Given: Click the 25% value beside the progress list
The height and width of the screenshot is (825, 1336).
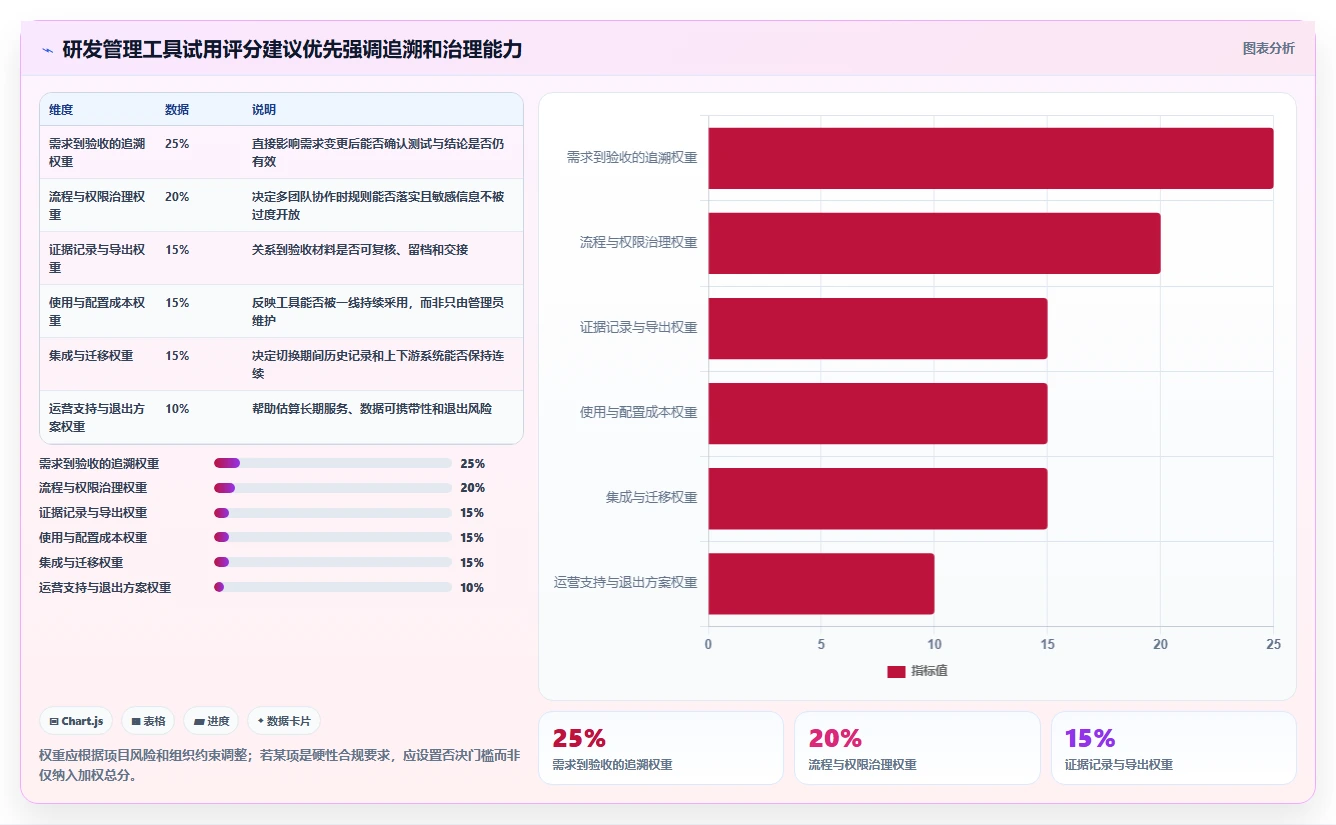Looking at the screenshot, I should tap(472, 464).
